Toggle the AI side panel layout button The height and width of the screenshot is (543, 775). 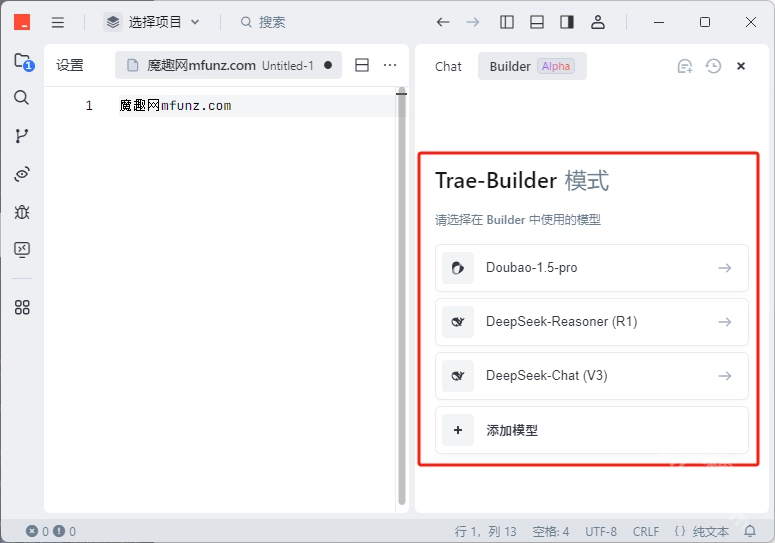(567, 22)
